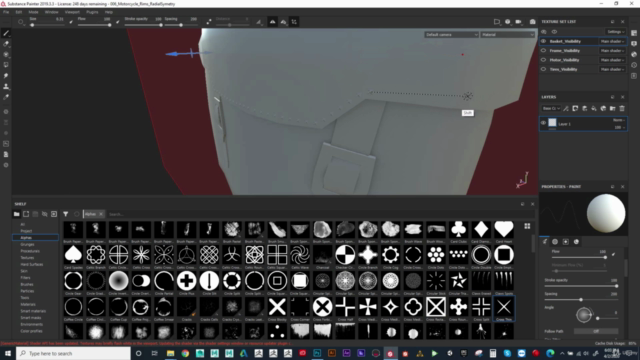Adjust Stroke opacity slider in Properties panel
Viewport: 640px width, 360px height.
(x=581, y=286)
